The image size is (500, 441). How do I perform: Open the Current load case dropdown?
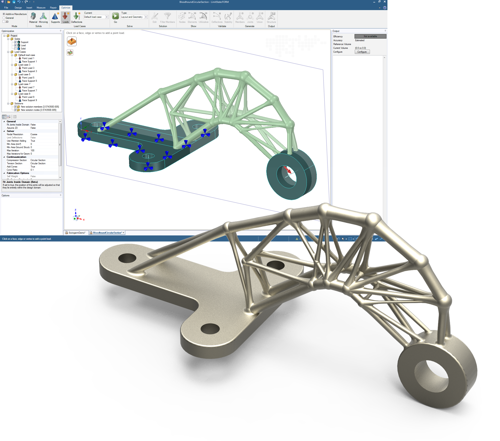pyautogui.click(x=96, y=17)
